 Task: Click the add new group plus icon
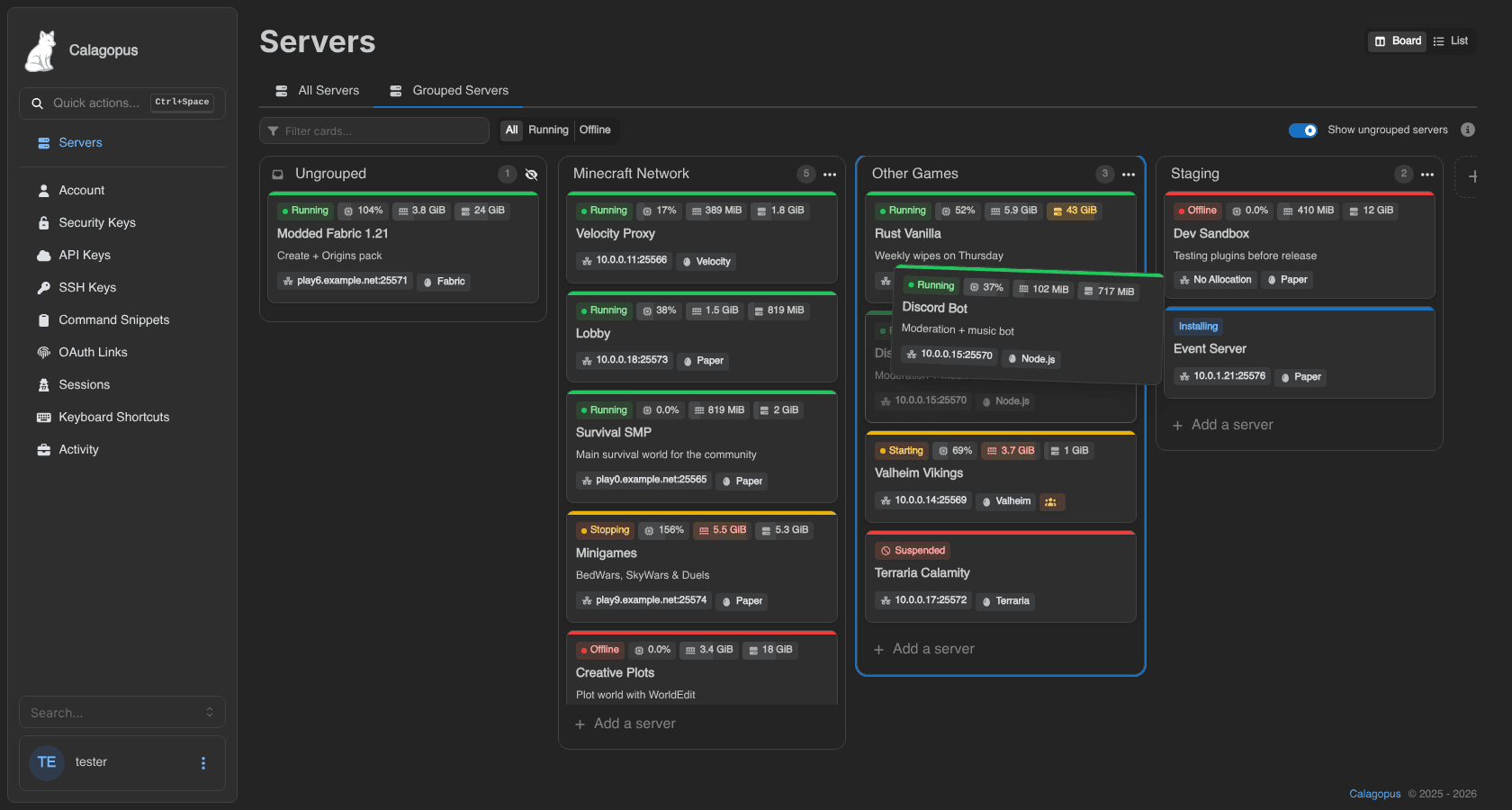[1471, 176]
